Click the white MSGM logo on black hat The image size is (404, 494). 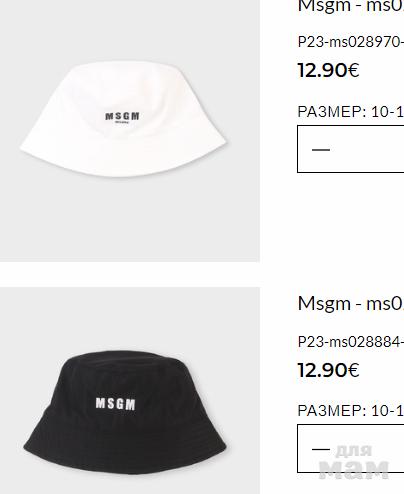tap(116, 404)
